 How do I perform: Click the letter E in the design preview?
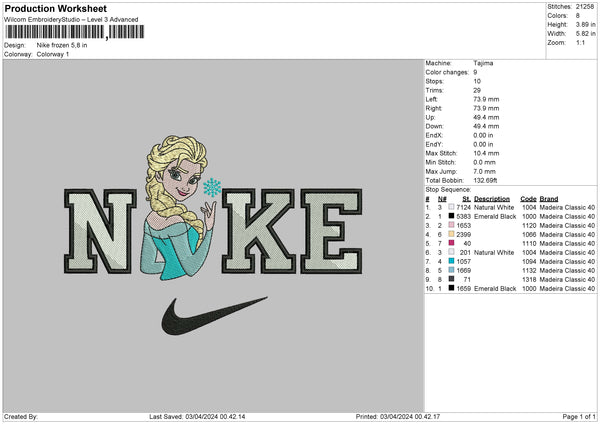click(331, 231)
